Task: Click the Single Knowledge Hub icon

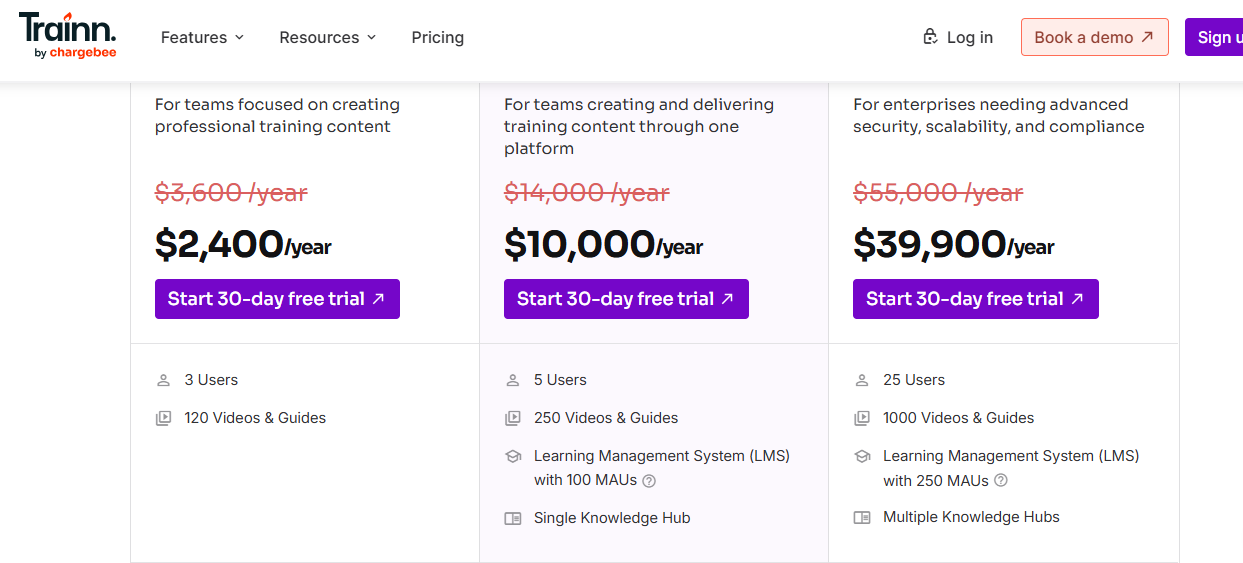Action: (513, 518)
